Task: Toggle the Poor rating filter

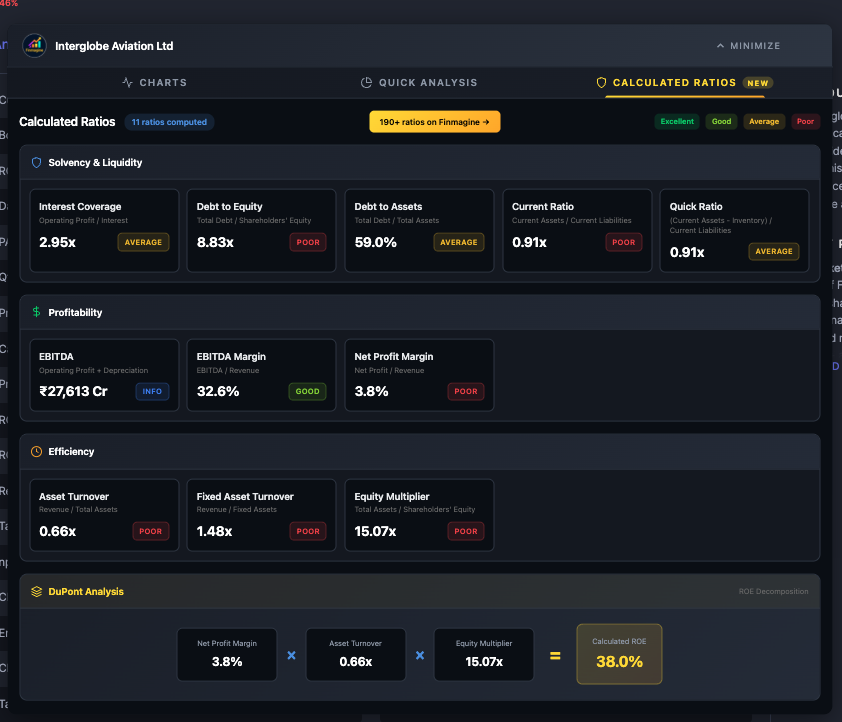Action: (x=805, y=121)
